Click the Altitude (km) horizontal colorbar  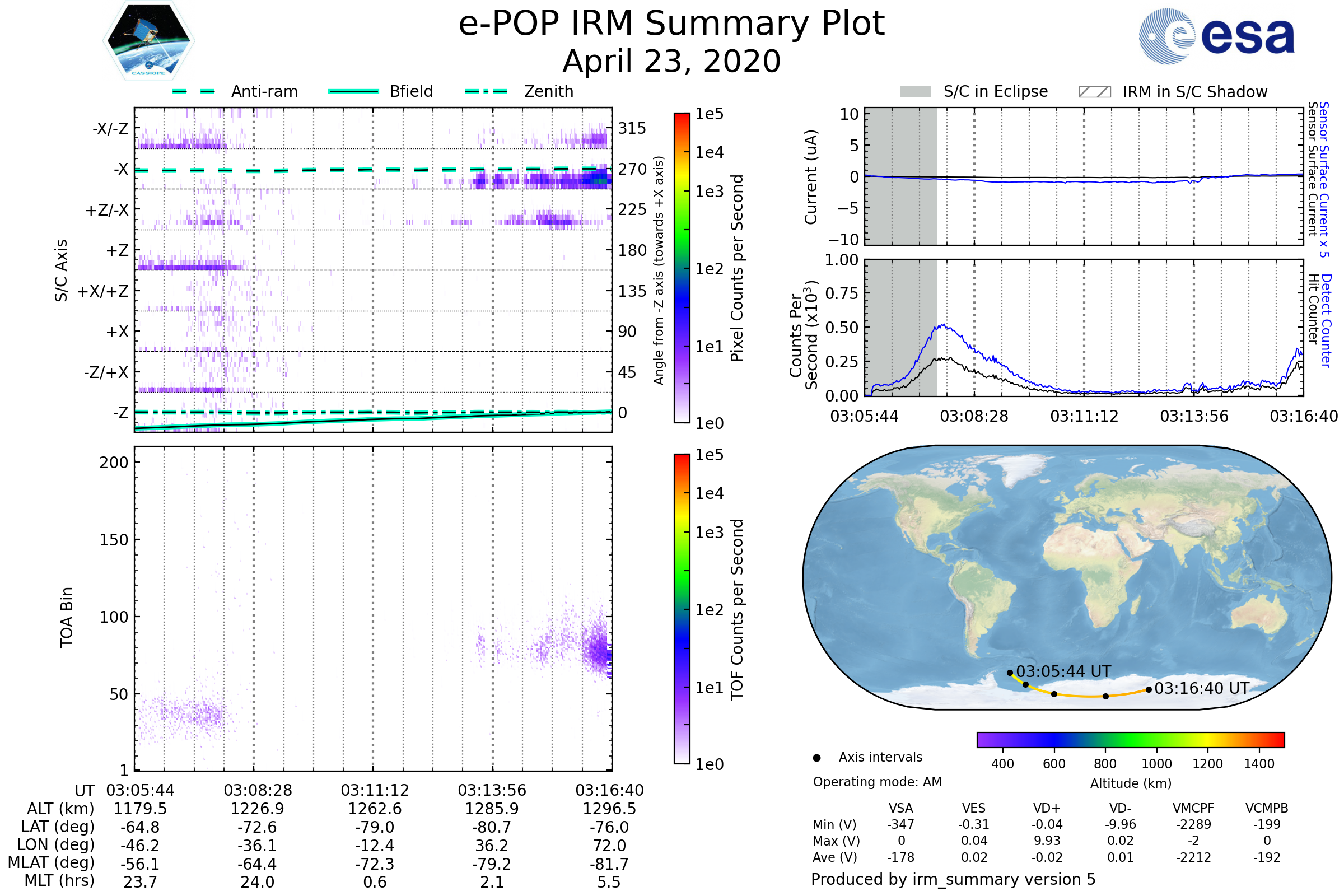1130,739
